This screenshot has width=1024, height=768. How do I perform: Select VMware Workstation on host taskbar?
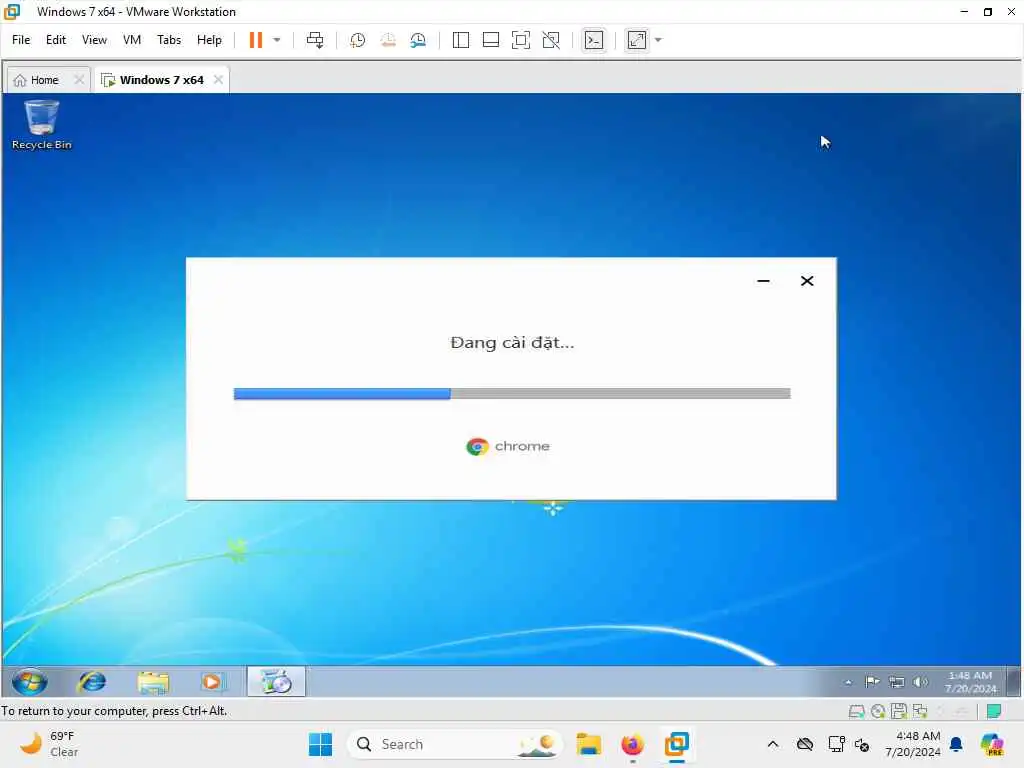(677, 744)
